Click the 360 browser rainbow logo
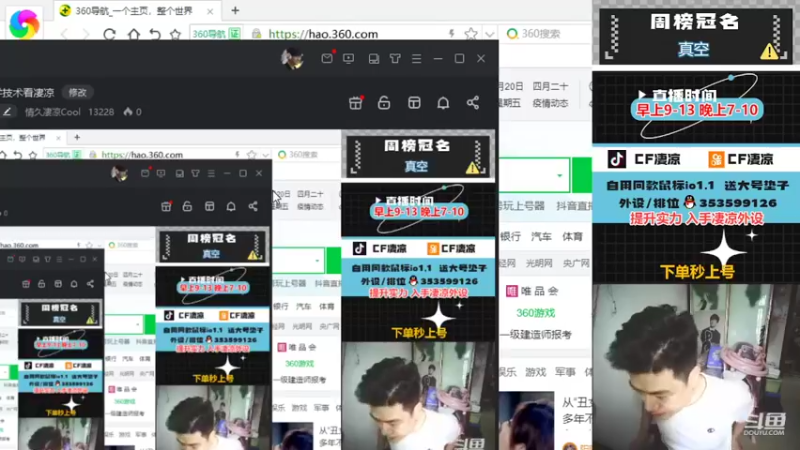Image resolution: width=800 pixels, height=450 pixels. point(24,23)
